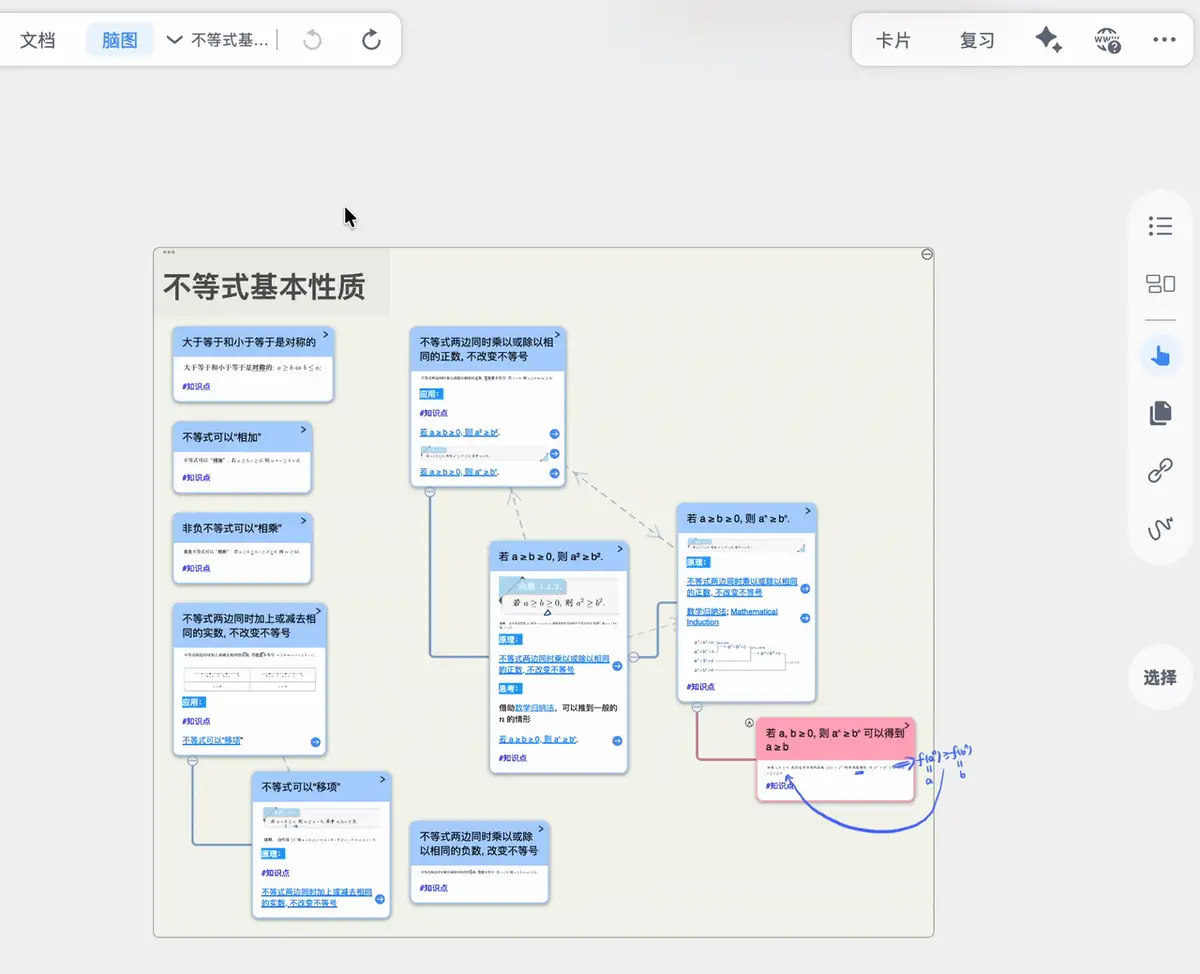
Task: Expand chevron on 加上或减去相同的实数 card
Action: coord(318,610)
